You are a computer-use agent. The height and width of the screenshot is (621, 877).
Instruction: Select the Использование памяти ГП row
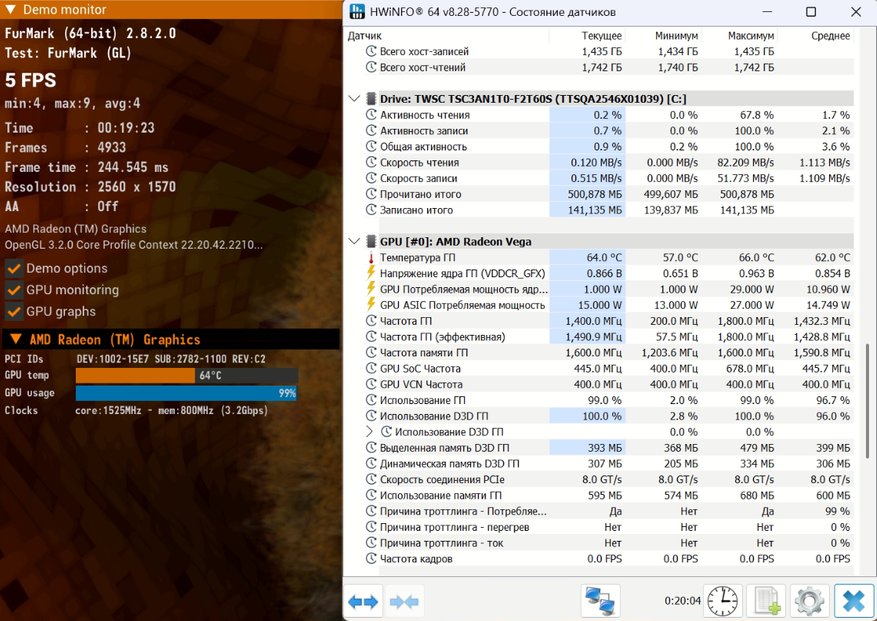608,496
